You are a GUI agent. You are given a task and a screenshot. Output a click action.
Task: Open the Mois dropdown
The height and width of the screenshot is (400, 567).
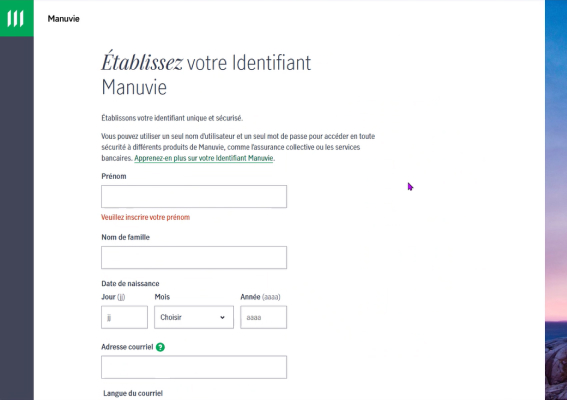pos(194,317)
